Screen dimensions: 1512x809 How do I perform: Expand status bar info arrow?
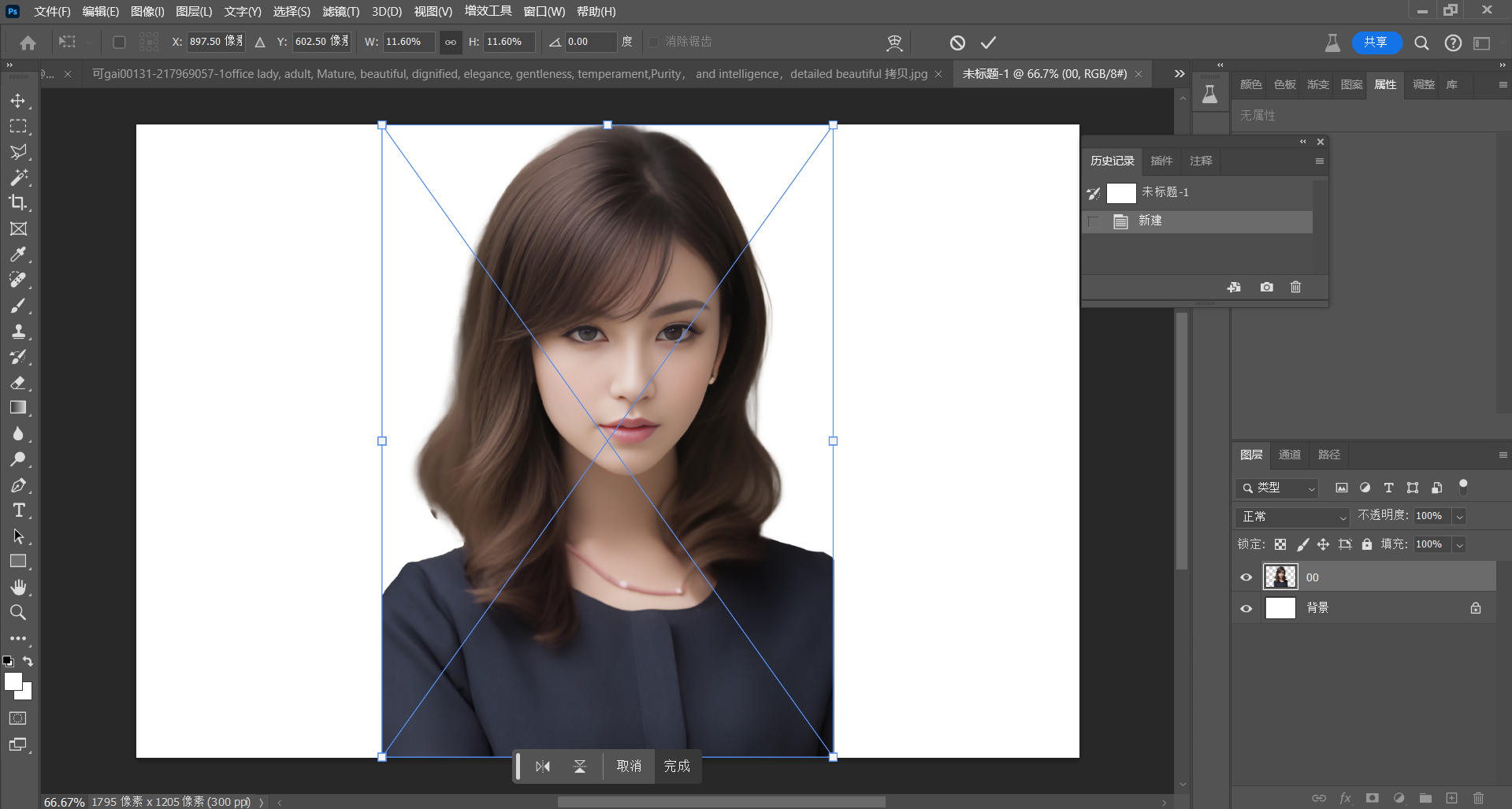coord(261,802)
